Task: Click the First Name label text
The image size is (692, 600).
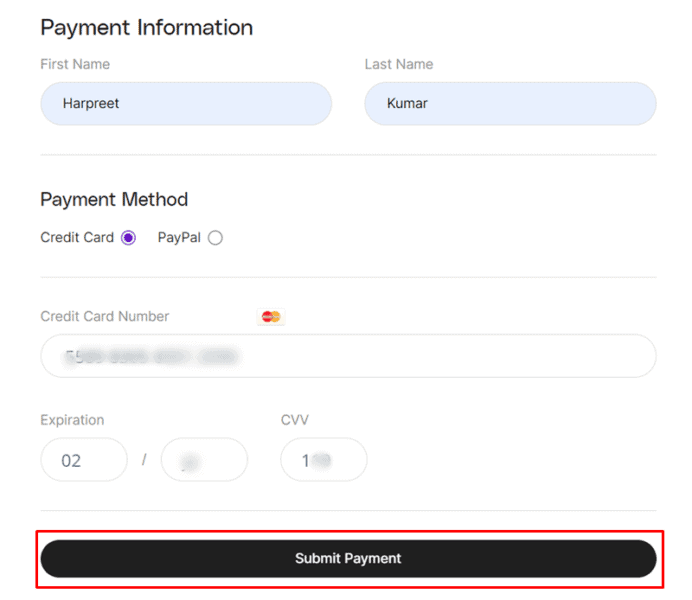Action: [x=75, y=64]
